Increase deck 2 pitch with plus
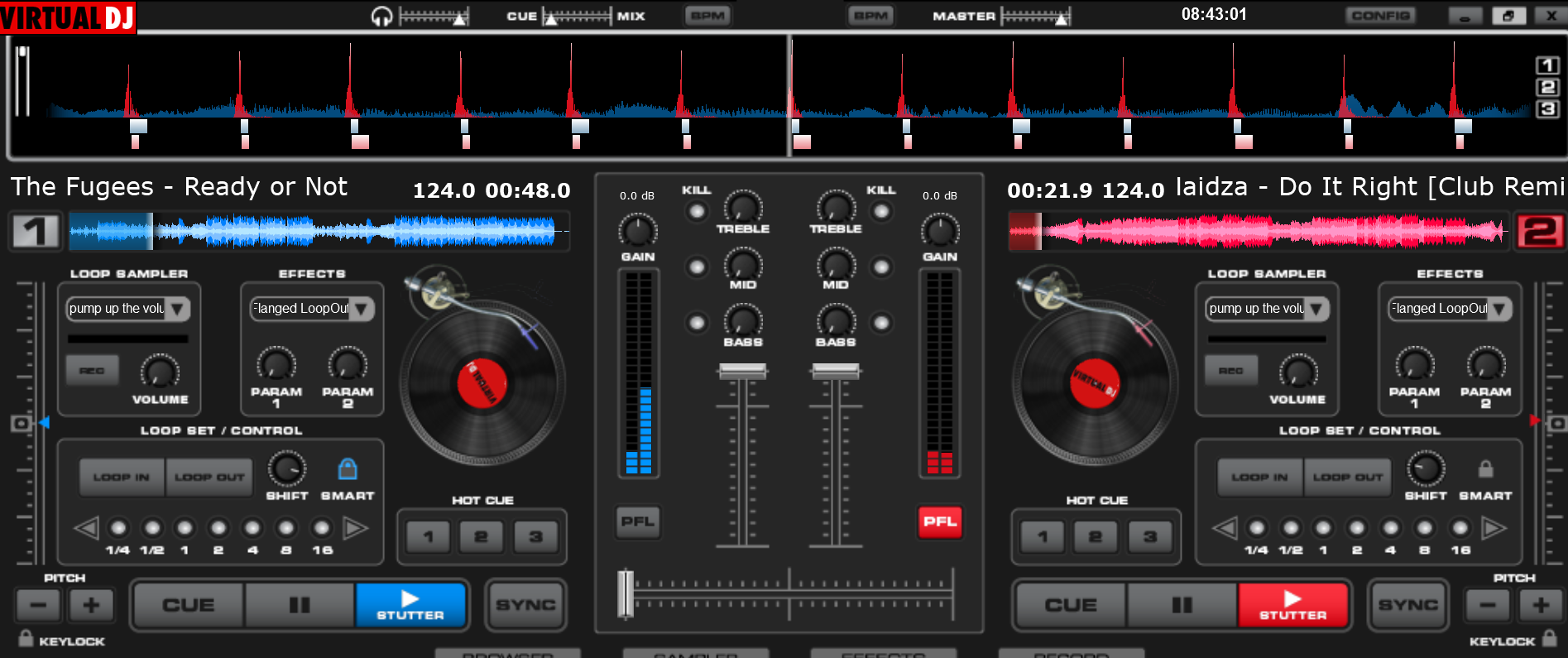The image size is (1568, 658). point(1541,606)
